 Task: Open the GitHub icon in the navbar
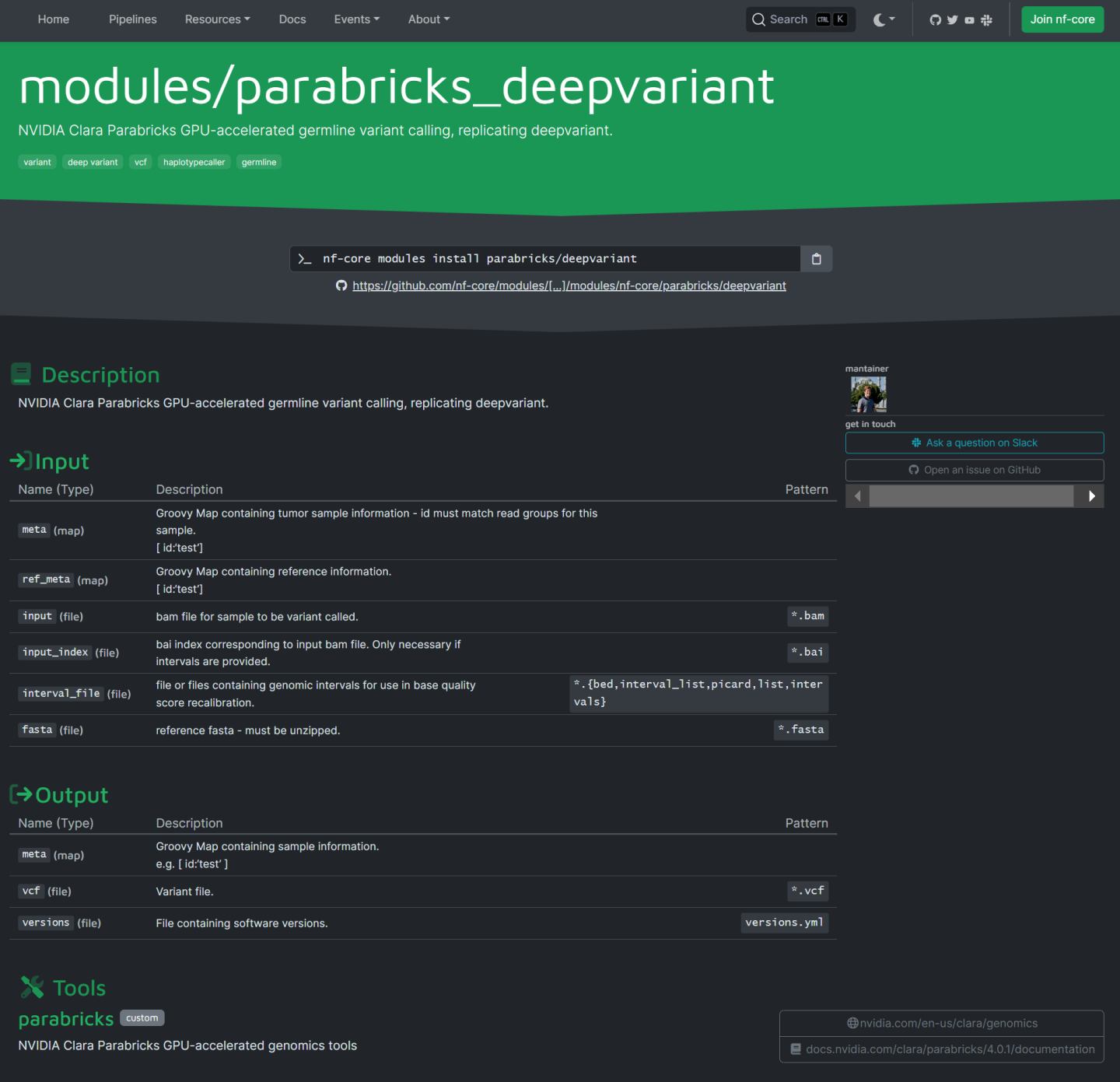click(935, 20)
